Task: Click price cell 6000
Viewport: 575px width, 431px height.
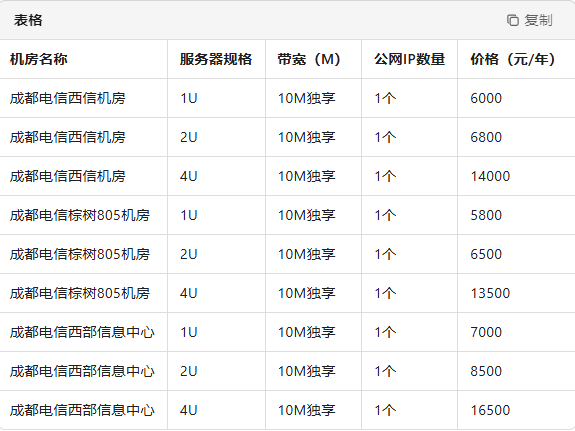Action: [486, 98]
